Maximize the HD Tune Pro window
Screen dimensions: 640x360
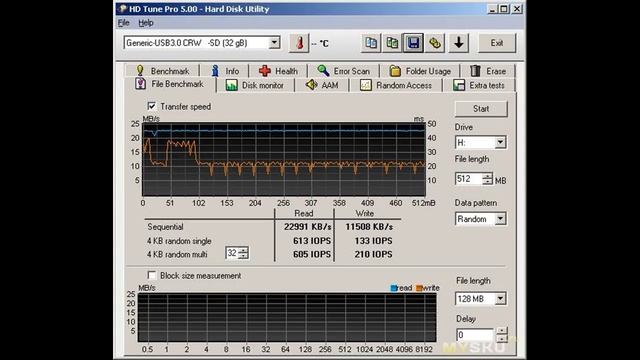tap(504, 9)
